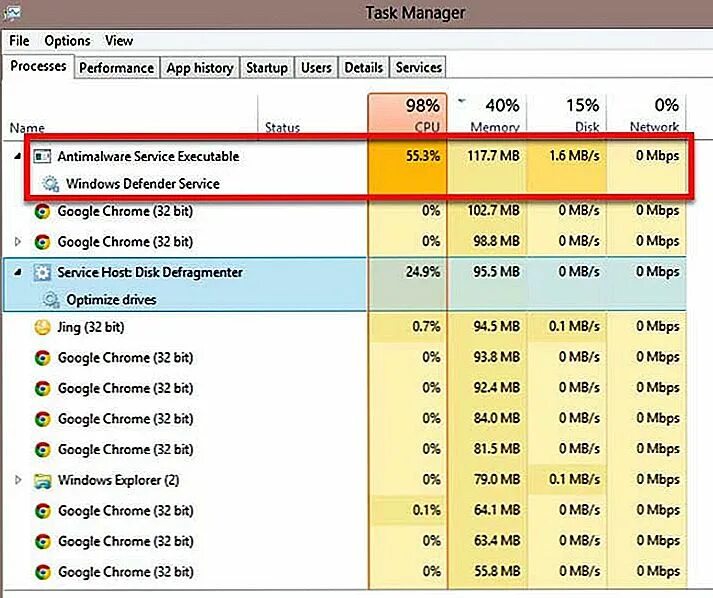713x598 pixels.
Task: Collapse the Service Host: Disk Defragmenter group
Action: point(17,272)
